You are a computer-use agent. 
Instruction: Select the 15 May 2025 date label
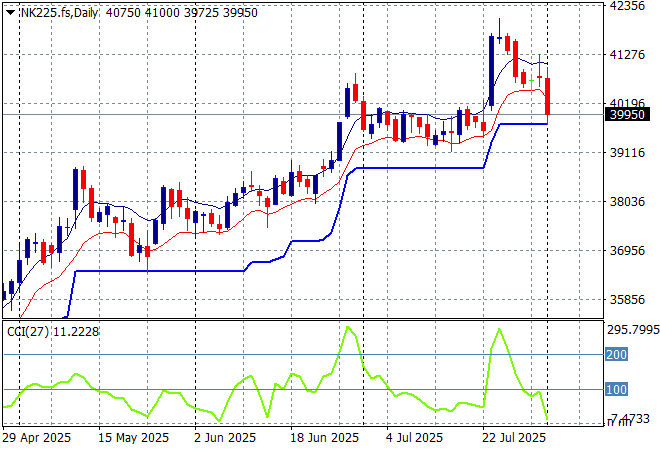point(133,438)
